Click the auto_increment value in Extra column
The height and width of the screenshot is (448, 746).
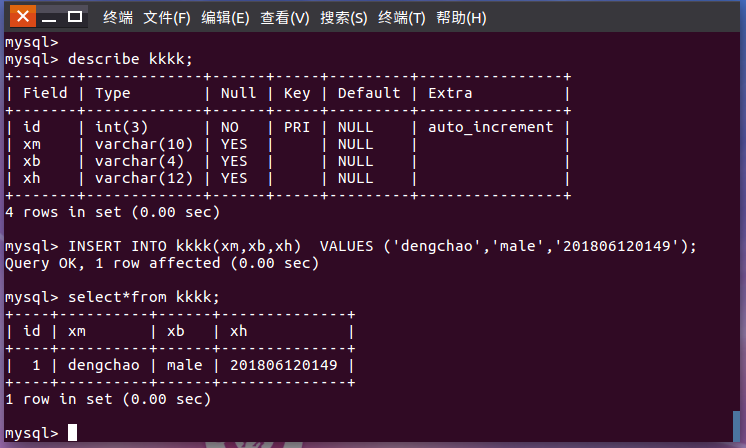[x=491, y=127]
